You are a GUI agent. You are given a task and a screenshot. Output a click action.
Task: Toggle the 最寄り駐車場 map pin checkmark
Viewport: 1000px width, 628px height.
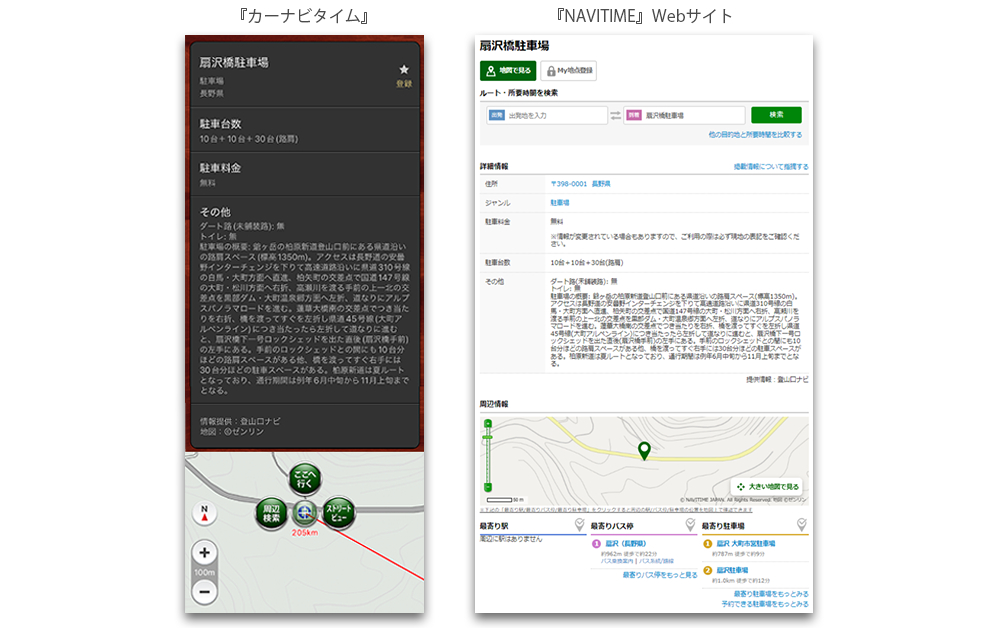pos(802,525)
